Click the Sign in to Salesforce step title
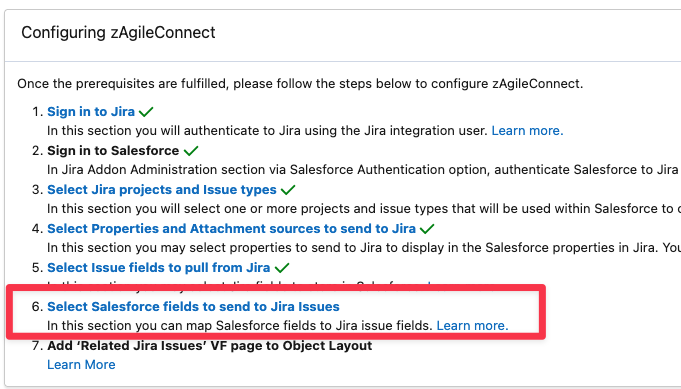 pyautogui.click(x=113, y=151)
